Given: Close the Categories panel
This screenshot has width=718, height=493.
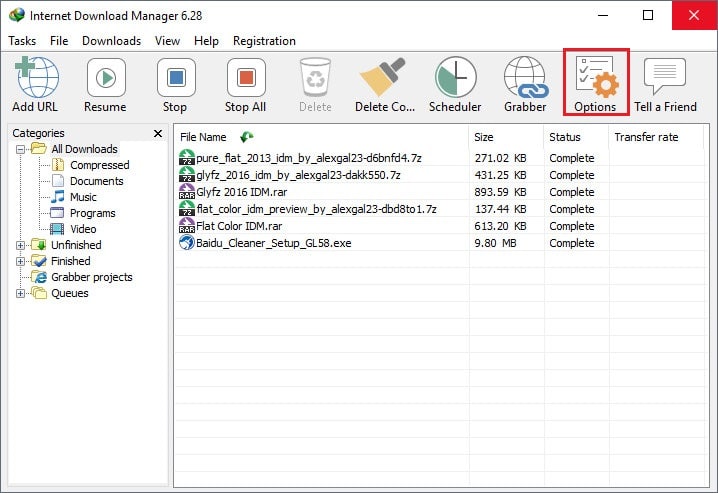Looking at the screenshot, I should tap(158, 133).
